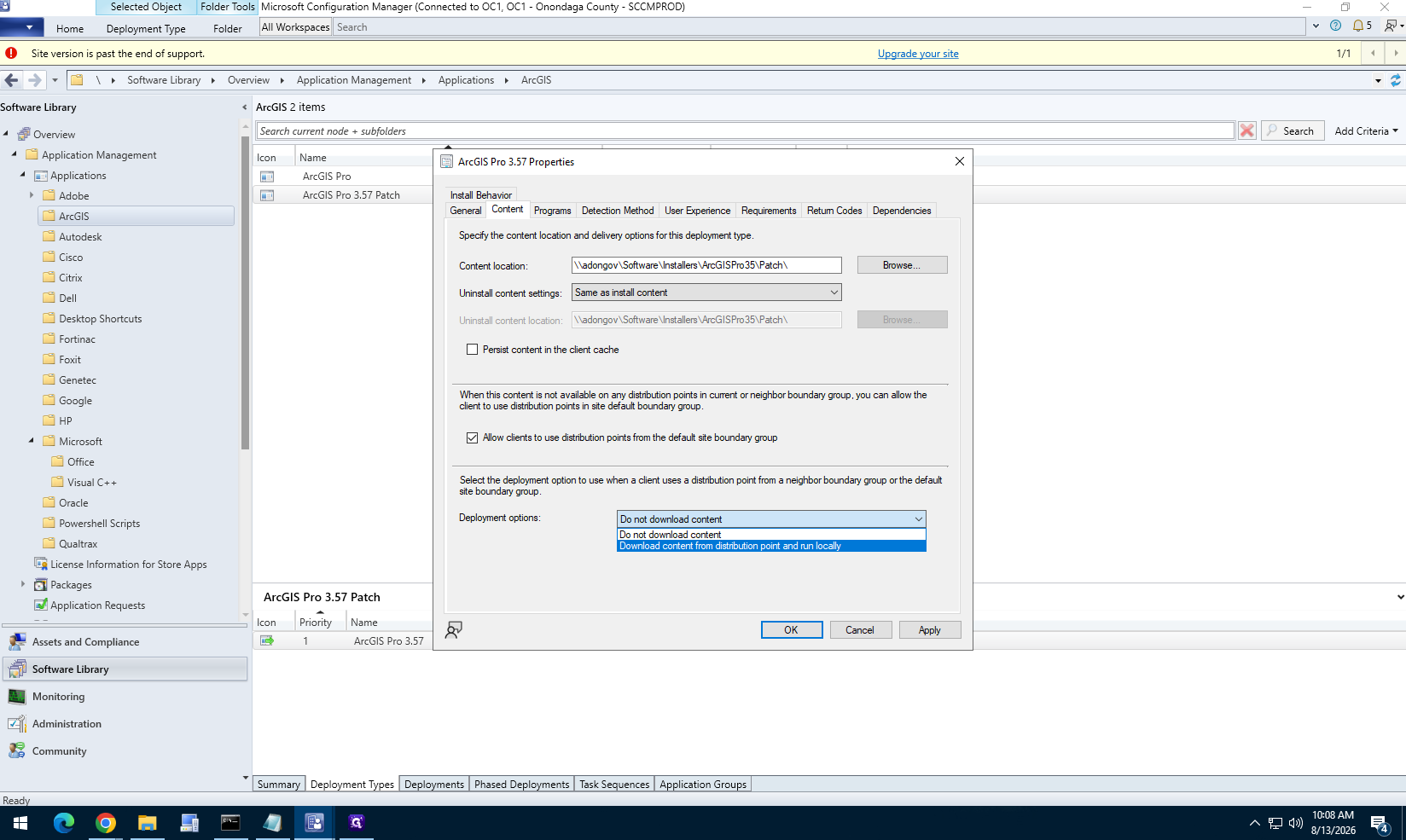Screen dimensions: 1406x840
Task: Click Applications in the breadcrumb
Action: pyautogui.click(x=466, y=80)
